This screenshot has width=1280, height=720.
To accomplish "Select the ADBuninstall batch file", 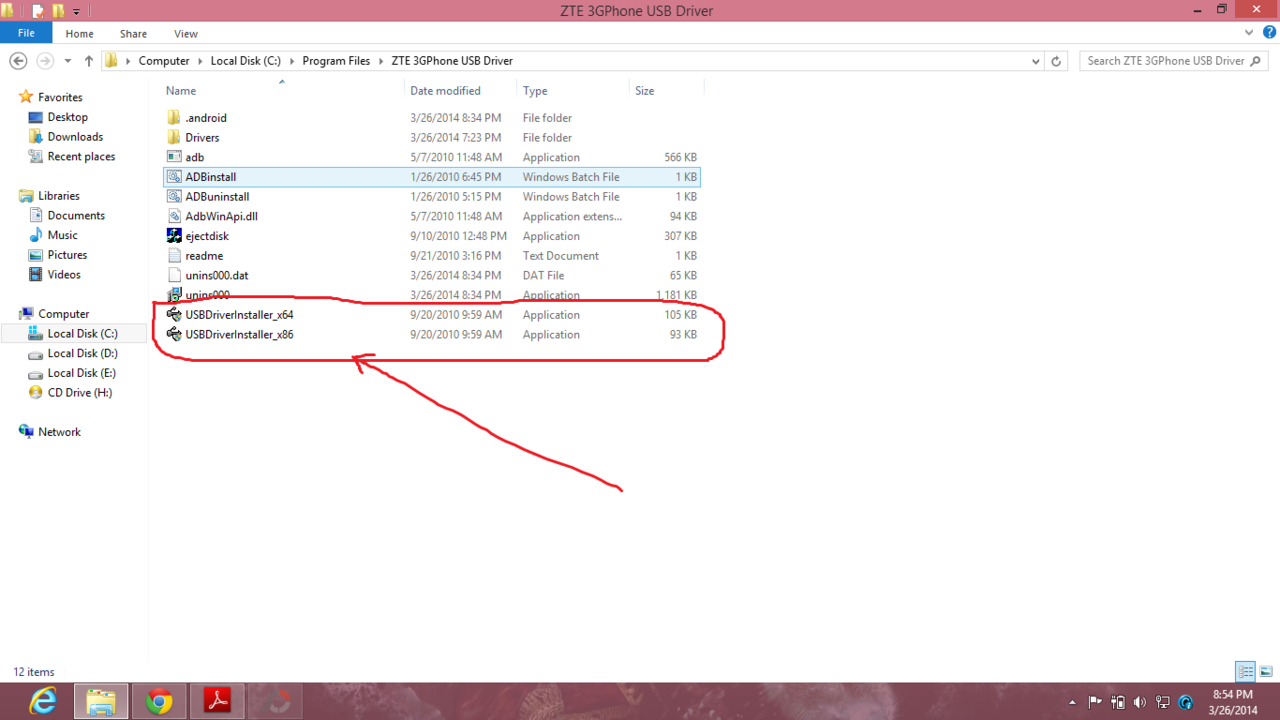I will coord(217,197).
